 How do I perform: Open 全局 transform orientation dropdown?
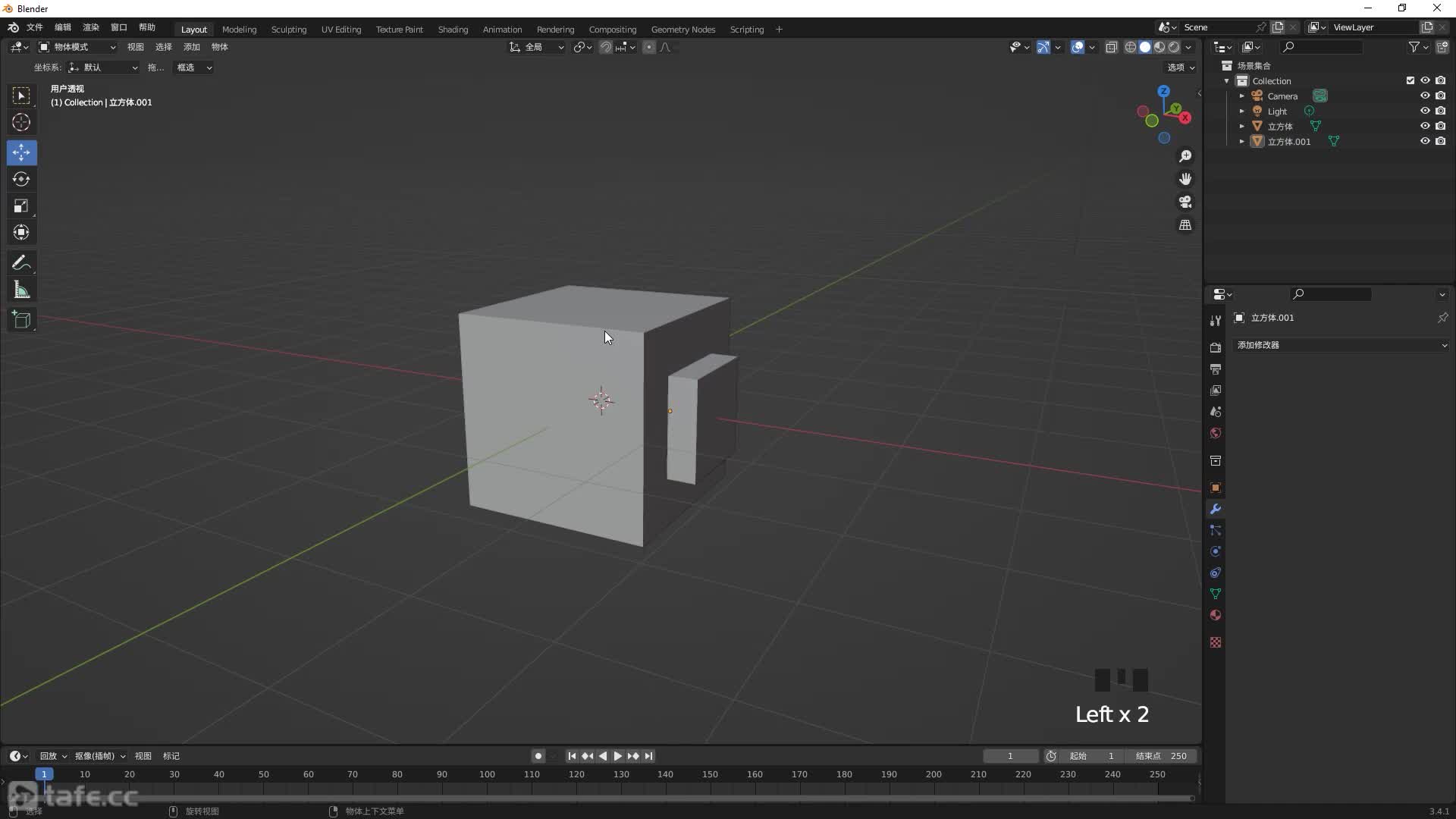coord(536,47)
